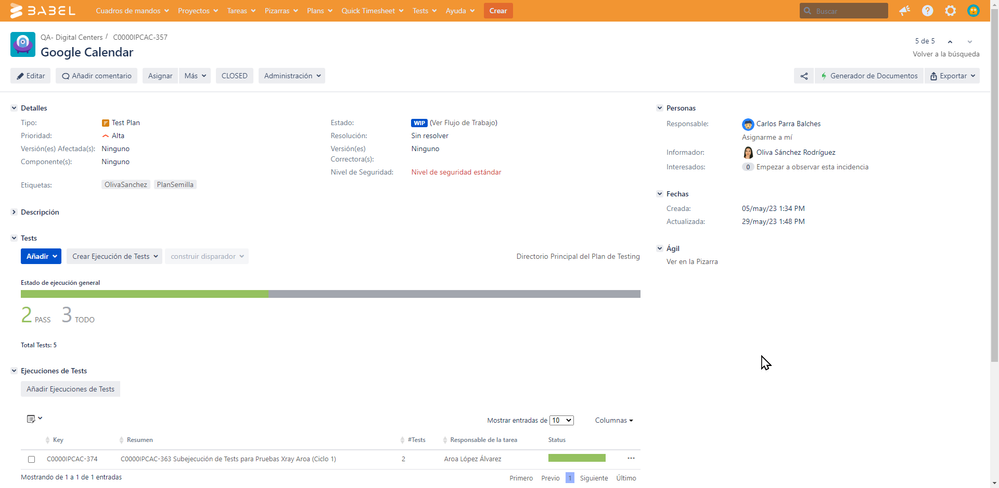Select the checkbox for C0000IPCAC-374
Image resolution: width=999 pixels, height=488 pixels.
tap(31, 459)
